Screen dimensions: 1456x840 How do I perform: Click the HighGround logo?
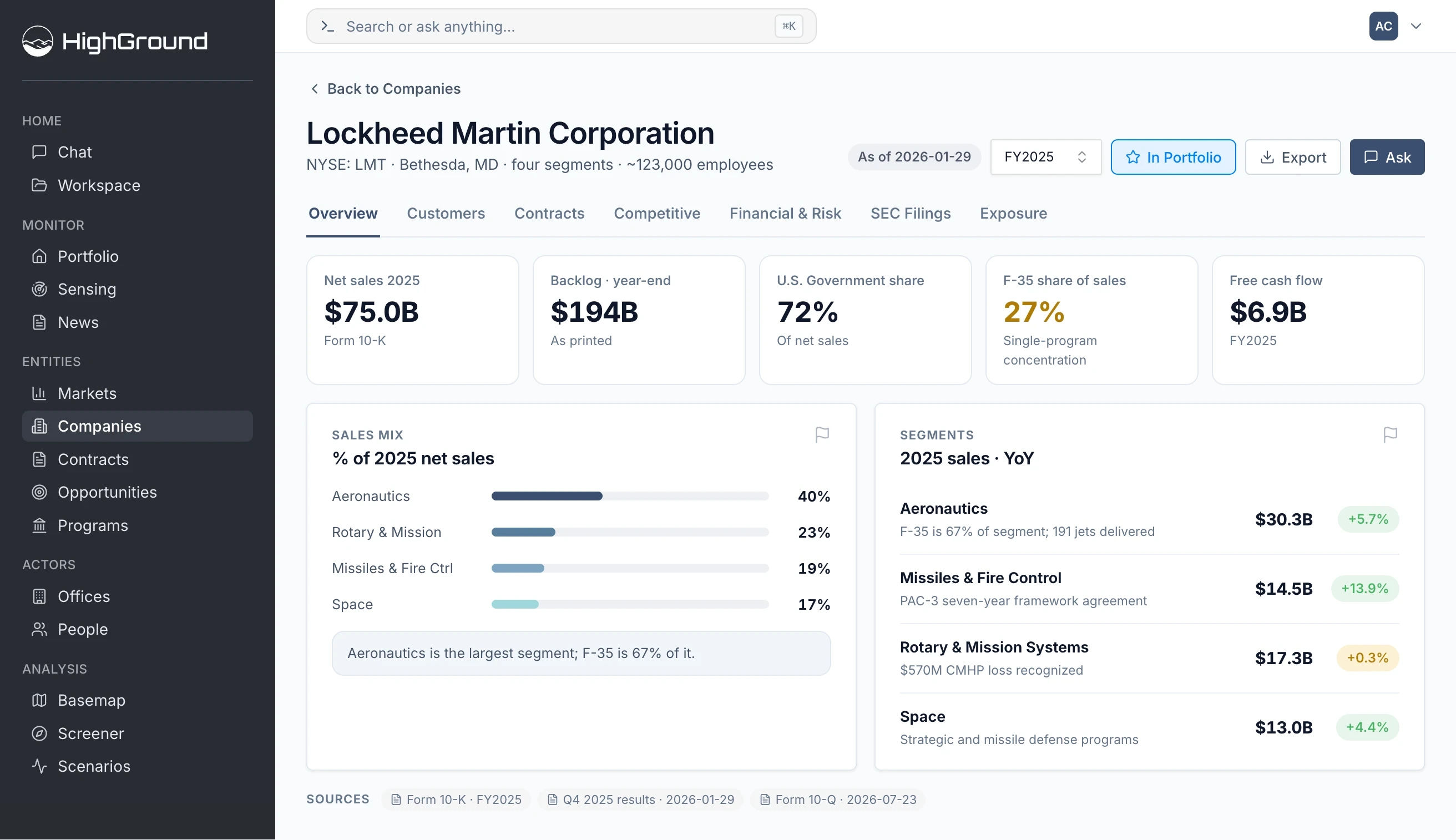[115, 41]
